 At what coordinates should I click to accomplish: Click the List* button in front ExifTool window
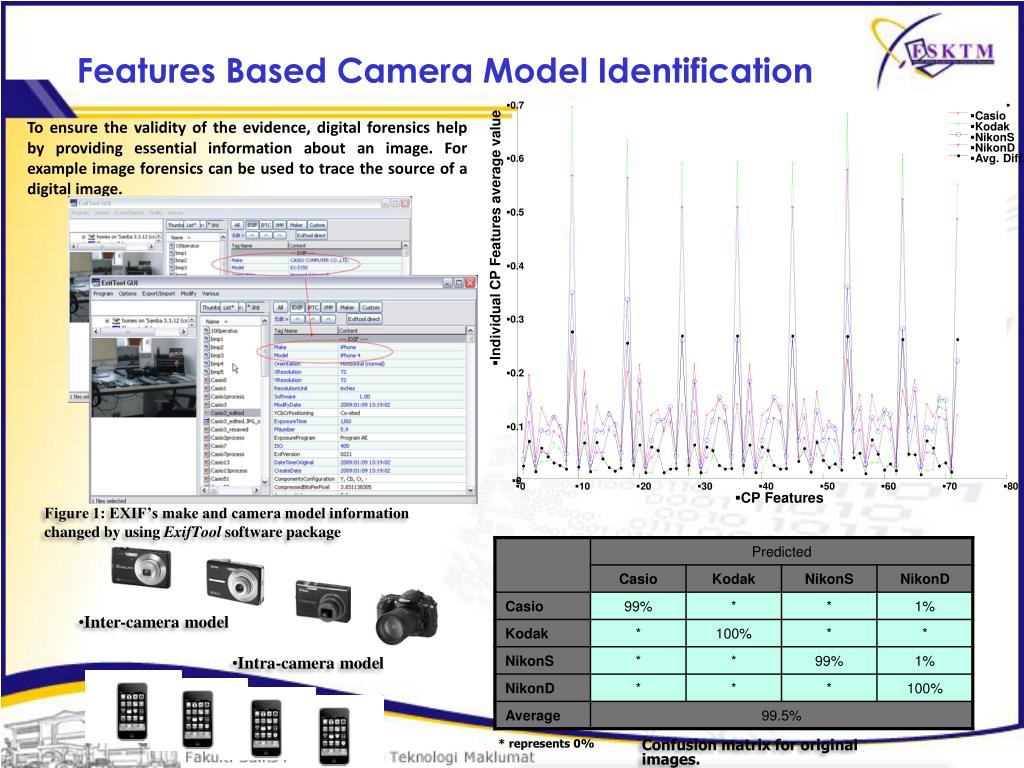click(x=229, y=307)
